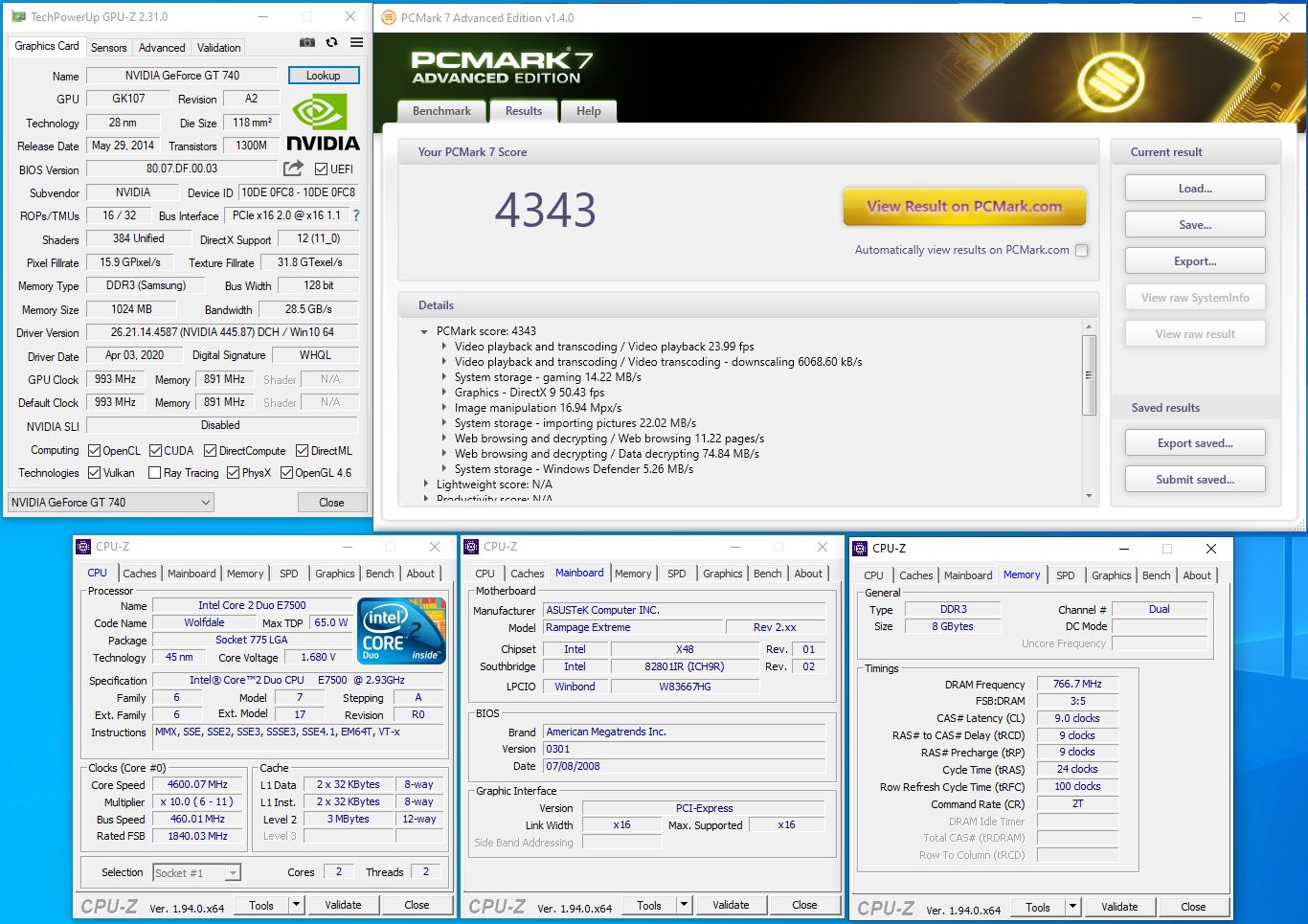The image size is (1308, 924).
Task: Open the Socket #1 selection dropdown
Action: click(195, 872)
